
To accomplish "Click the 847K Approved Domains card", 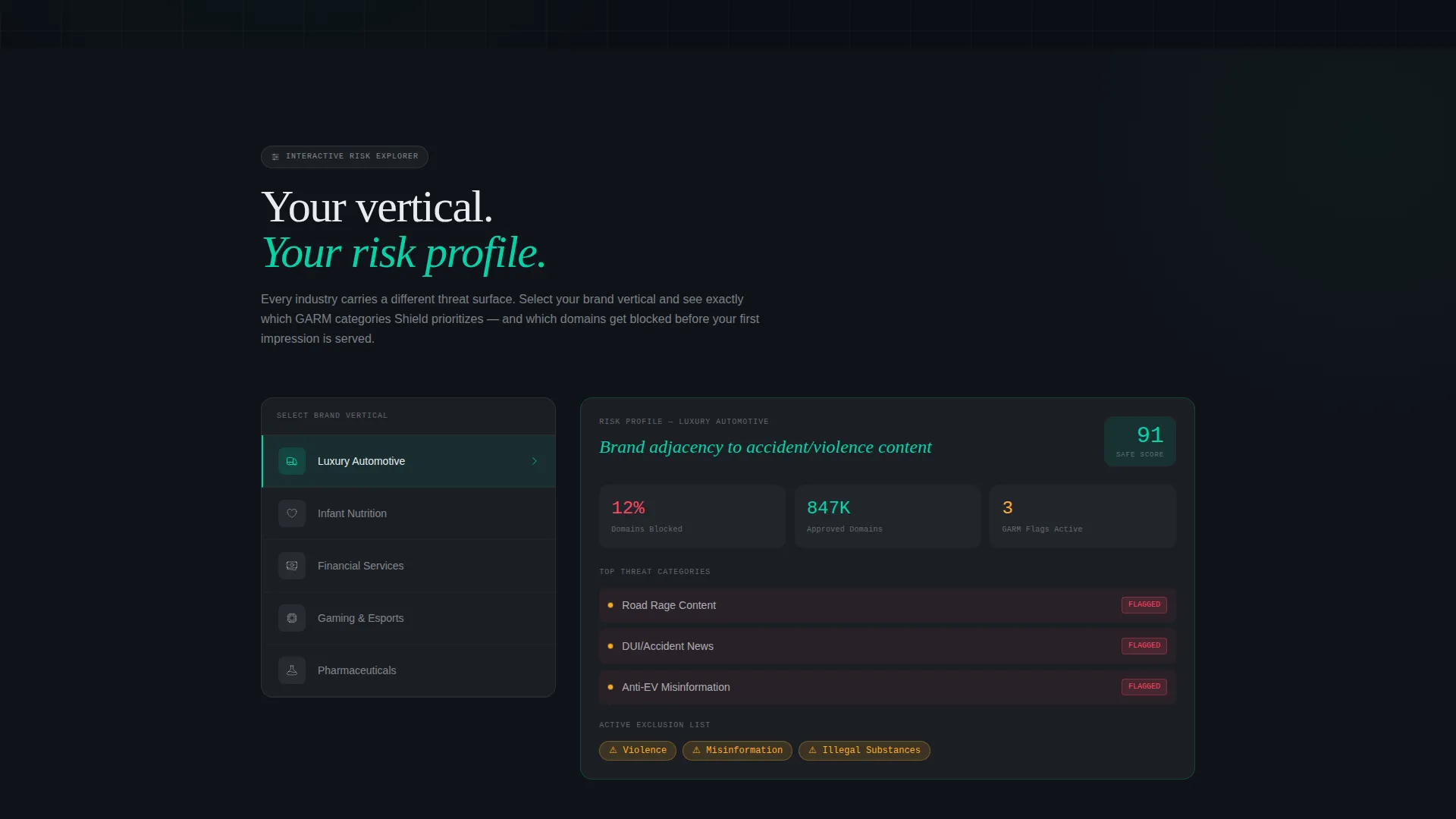I will pos(887,516).
